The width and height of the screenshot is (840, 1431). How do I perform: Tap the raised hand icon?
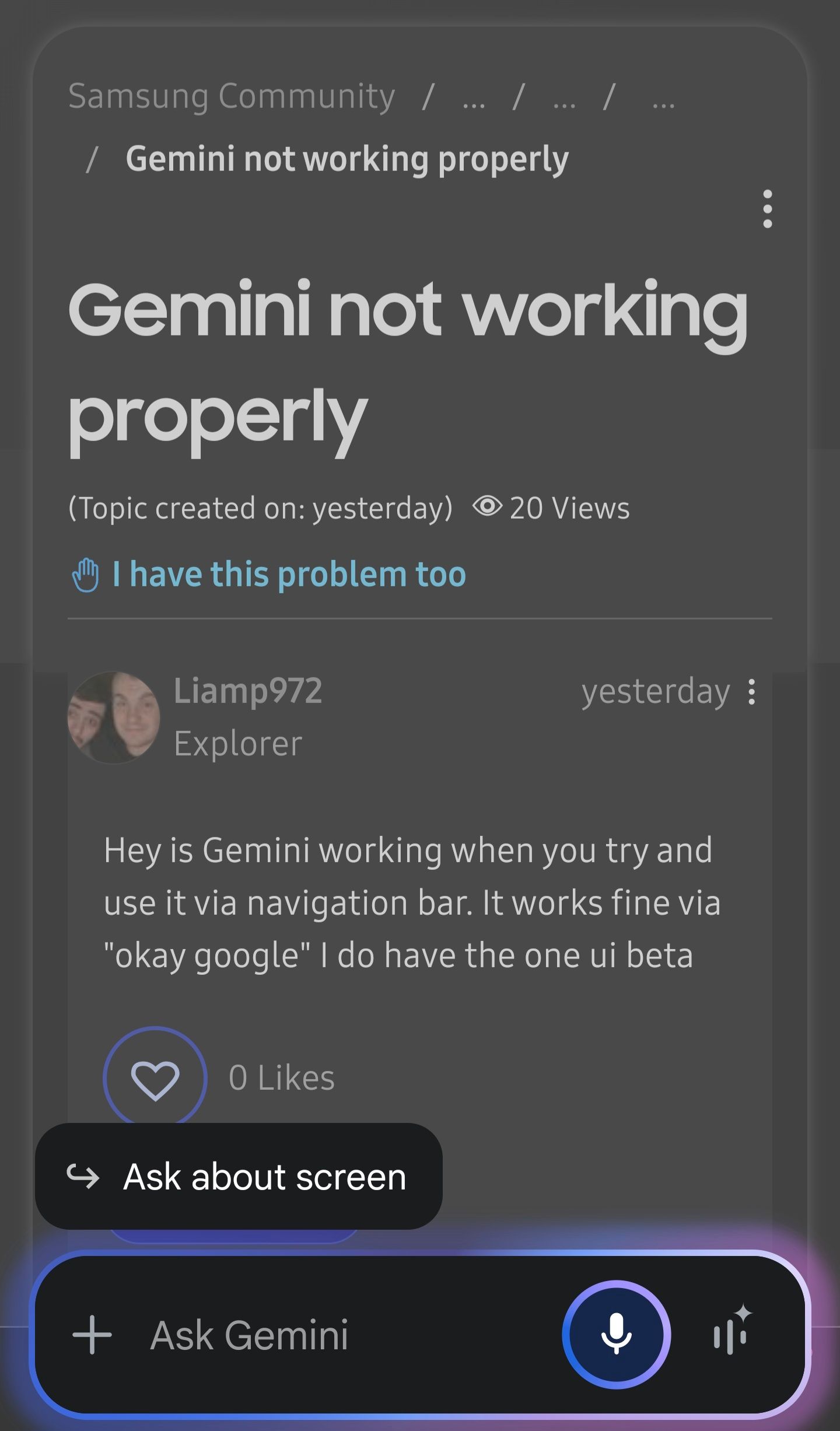coord(86,575)
